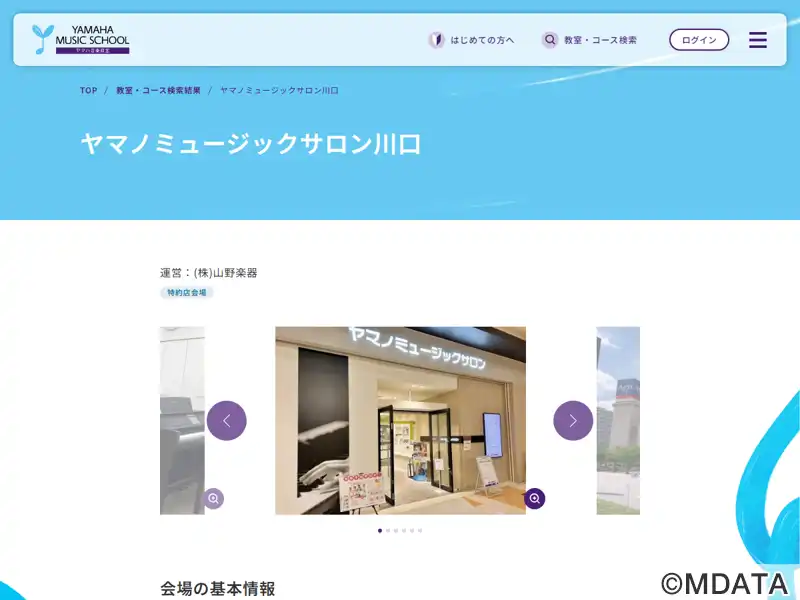Click the magnifier search icon in header

[x=549, y=40]
